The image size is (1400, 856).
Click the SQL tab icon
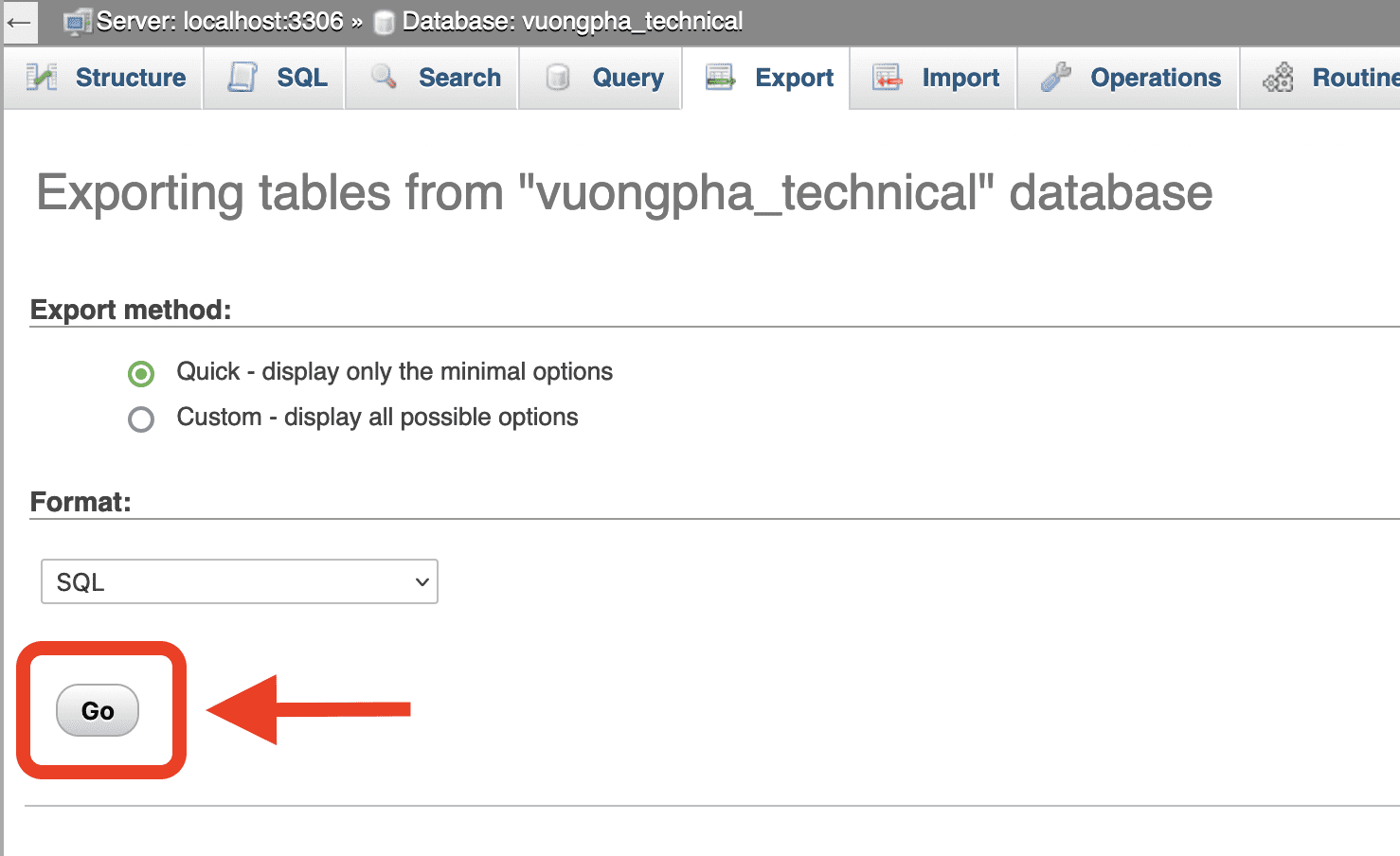click(x=242, y=78)
